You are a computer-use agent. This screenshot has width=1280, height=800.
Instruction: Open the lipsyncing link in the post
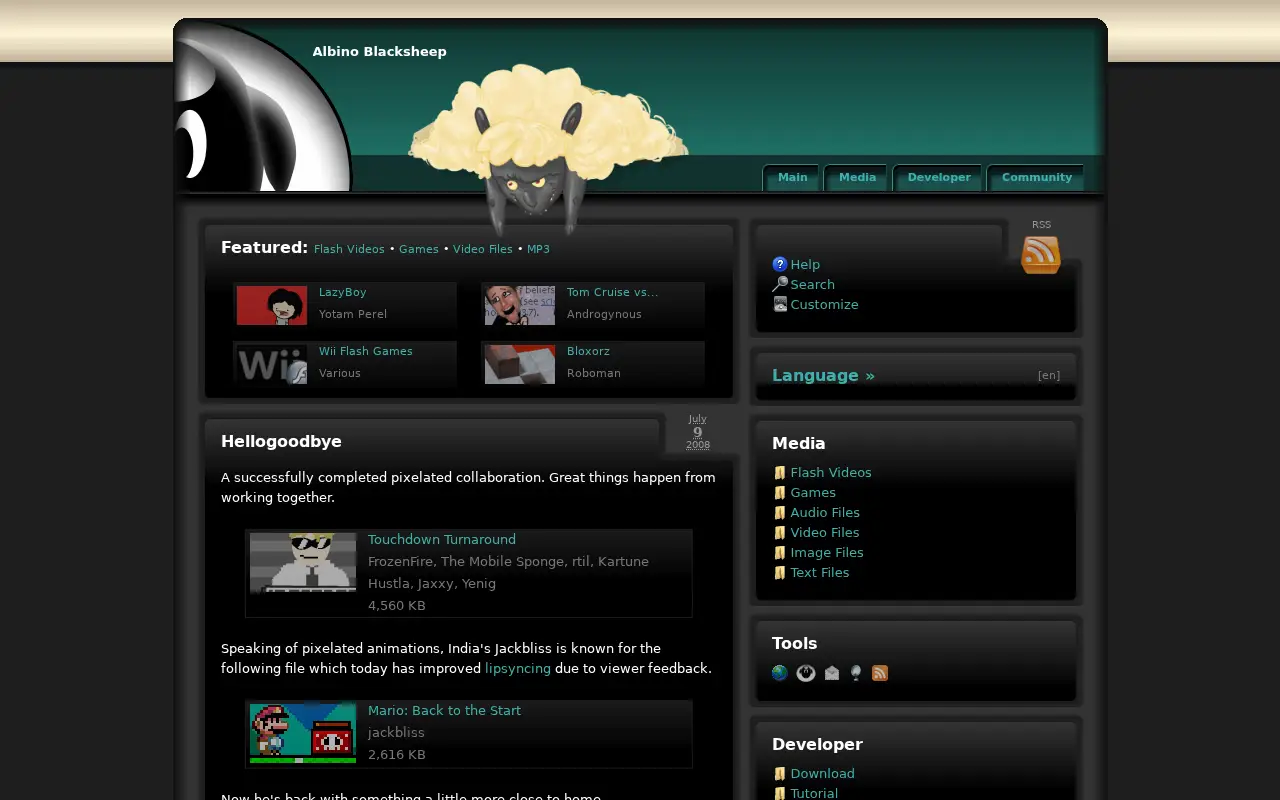(x=518, y=668)
